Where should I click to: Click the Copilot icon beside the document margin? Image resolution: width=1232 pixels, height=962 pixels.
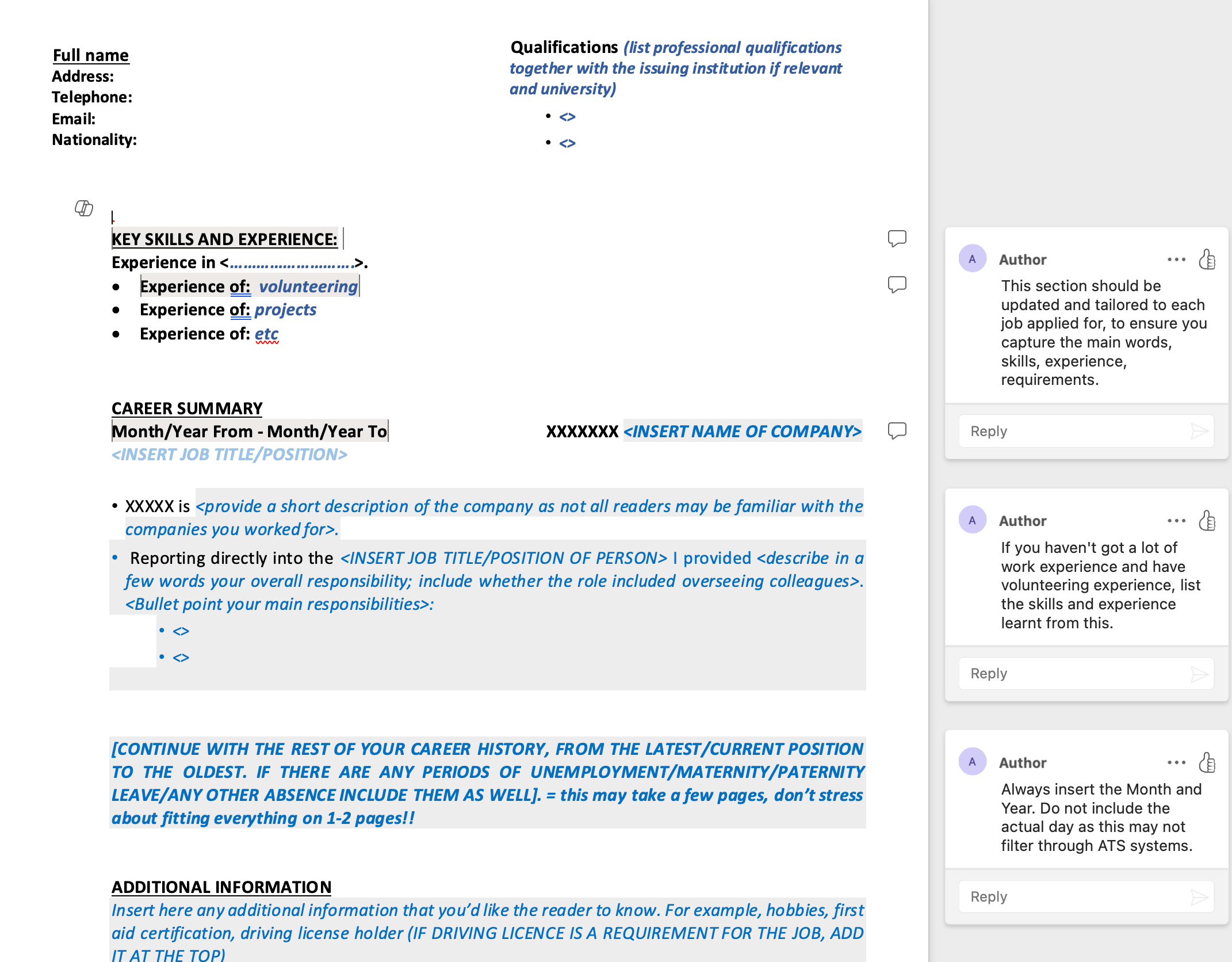pos(84,208)
